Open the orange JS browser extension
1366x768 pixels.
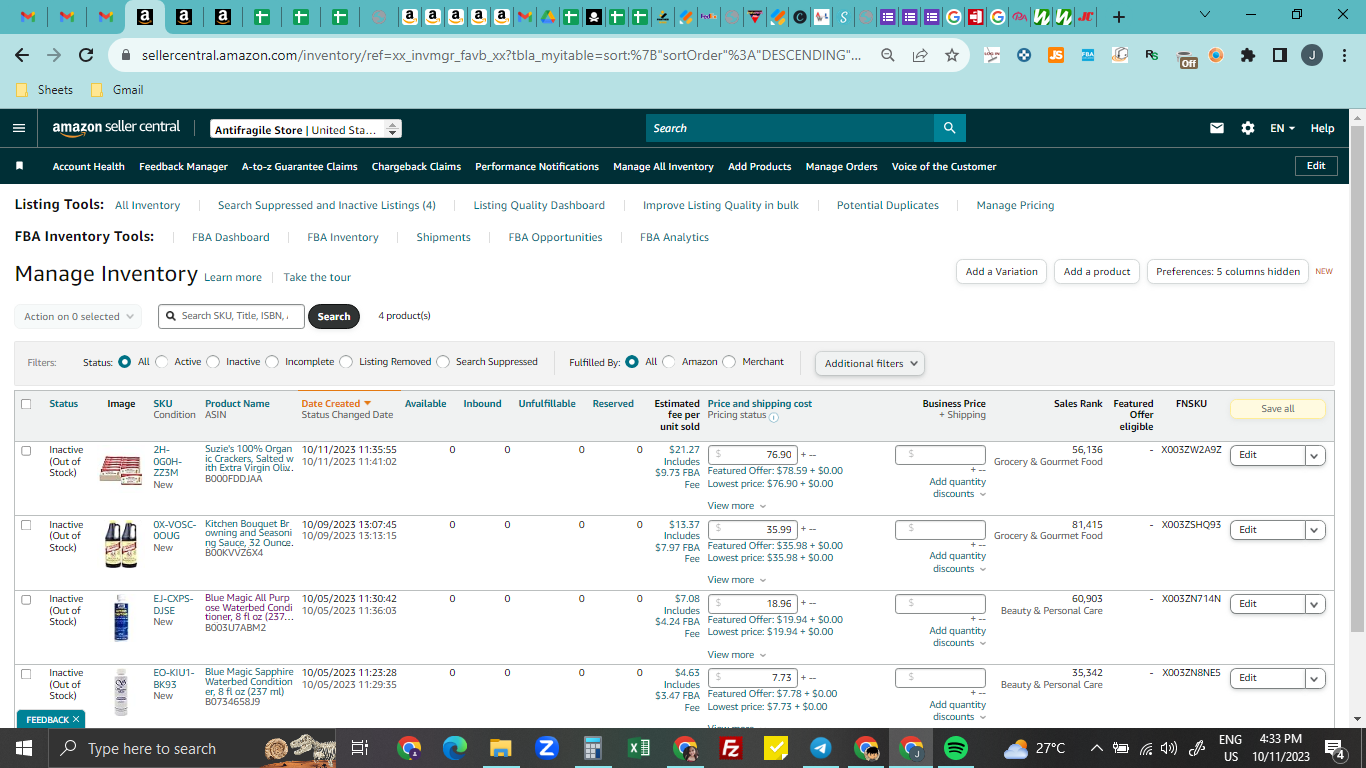coord(1056,55)
